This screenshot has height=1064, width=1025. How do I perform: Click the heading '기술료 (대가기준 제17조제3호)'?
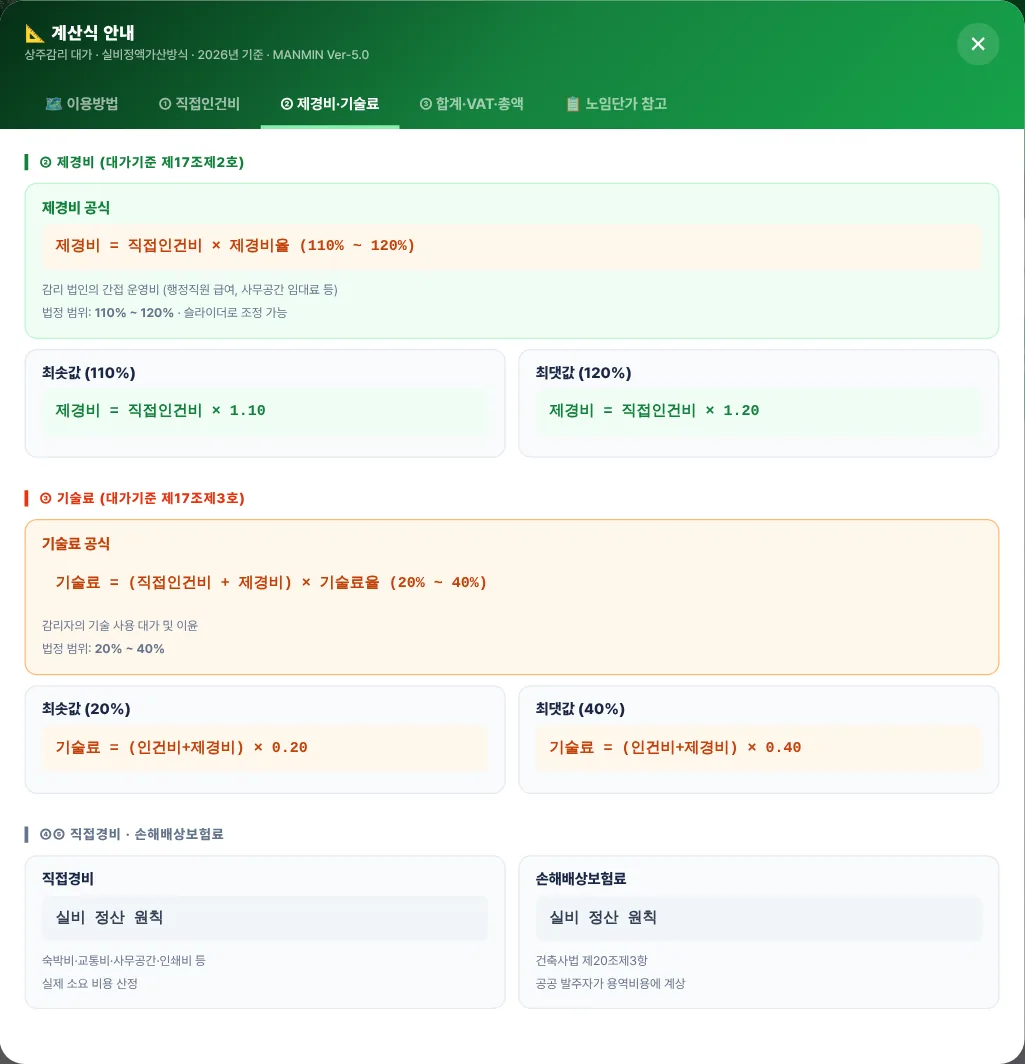click(x=142, y=498)
